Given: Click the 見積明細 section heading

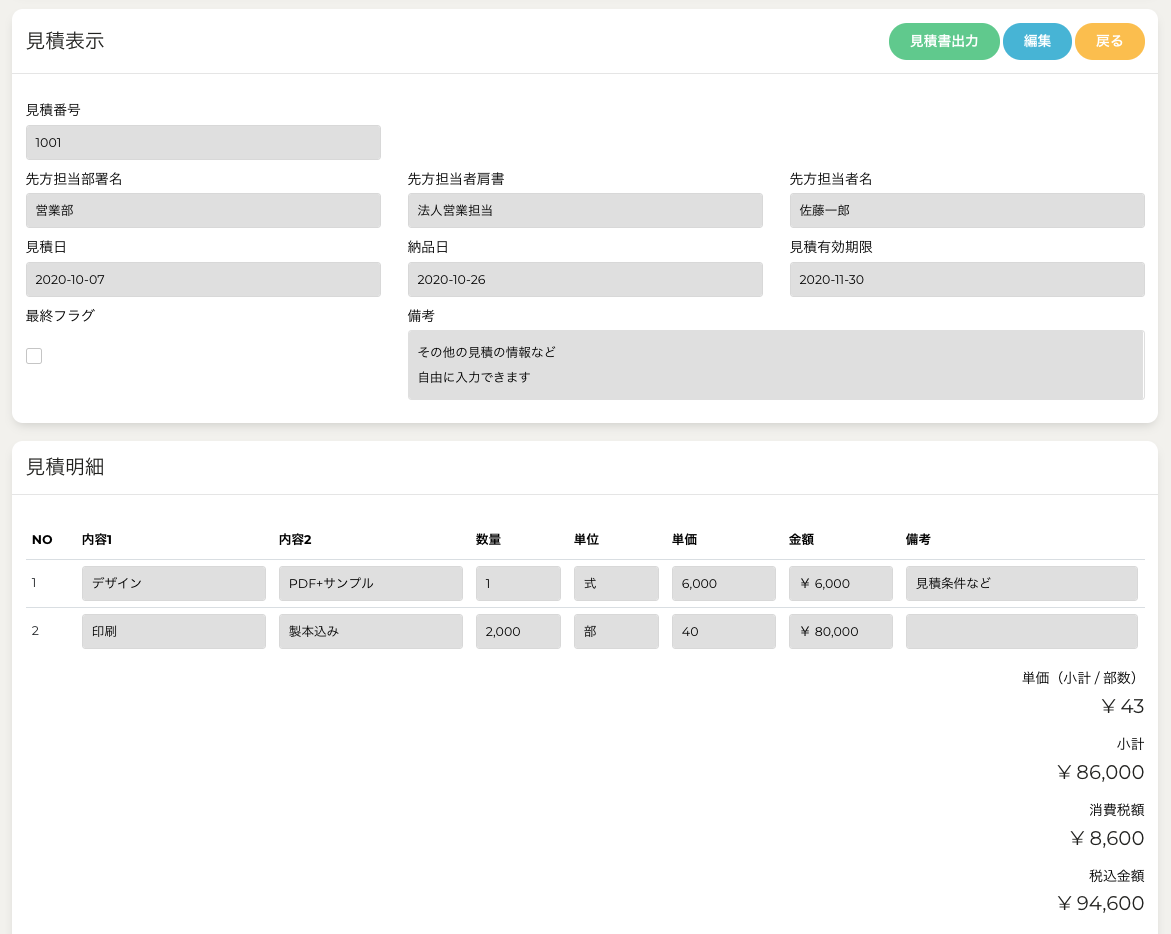Looking at the screenshot, I should 65,467.
